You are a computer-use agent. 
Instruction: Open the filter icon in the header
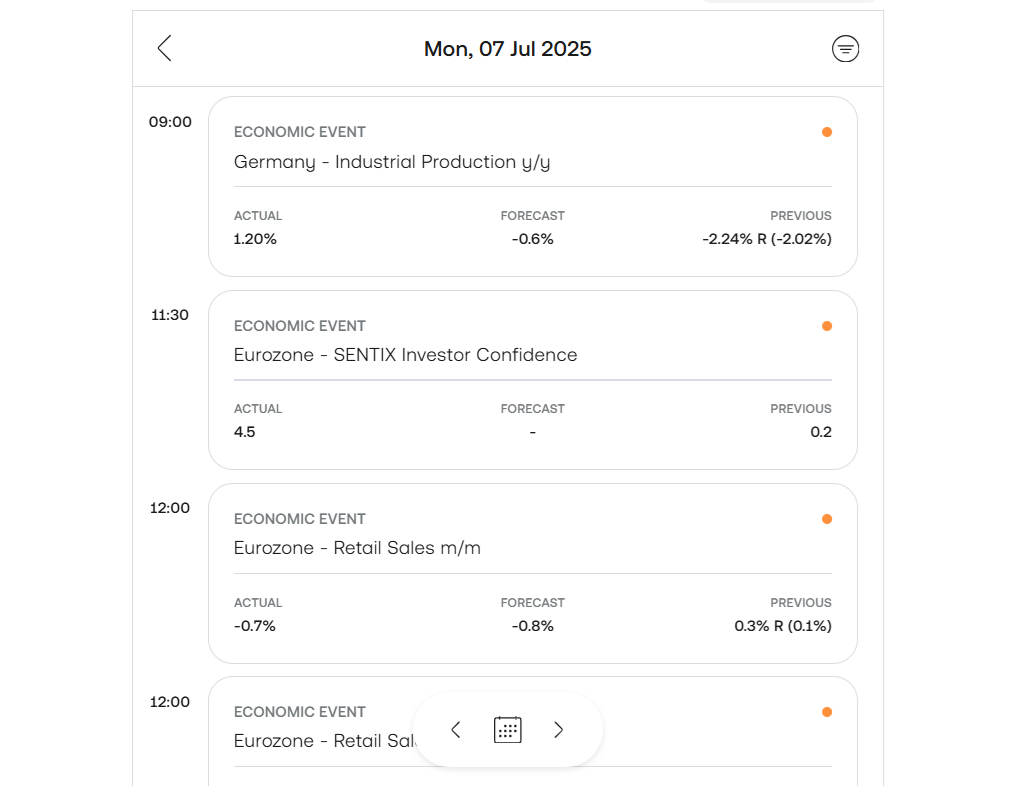coord(845,49)
